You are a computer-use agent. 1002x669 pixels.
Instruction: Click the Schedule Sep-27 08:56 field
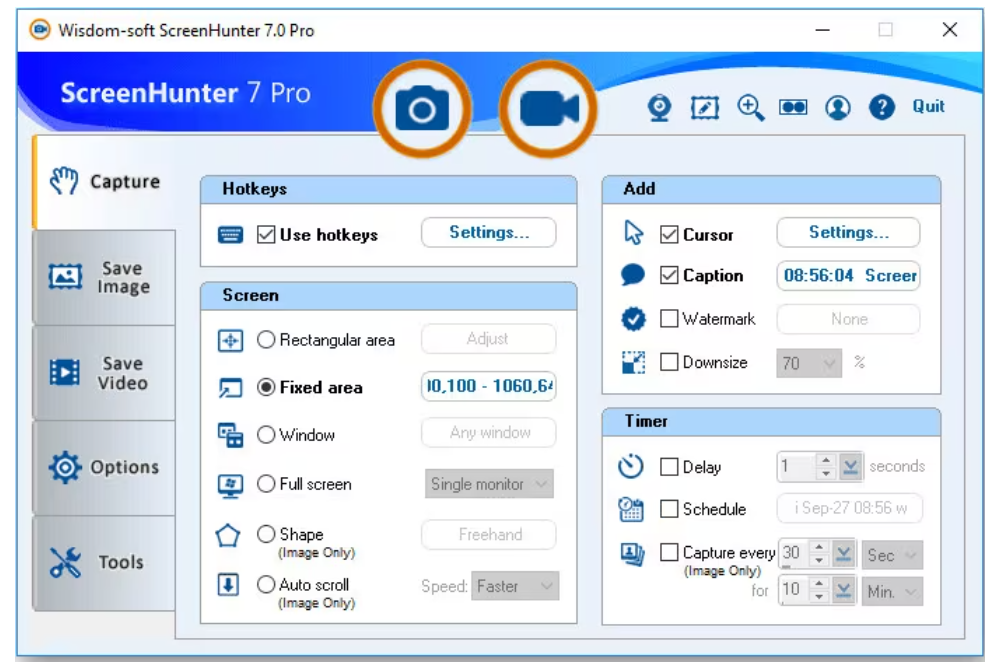(850, 508)
